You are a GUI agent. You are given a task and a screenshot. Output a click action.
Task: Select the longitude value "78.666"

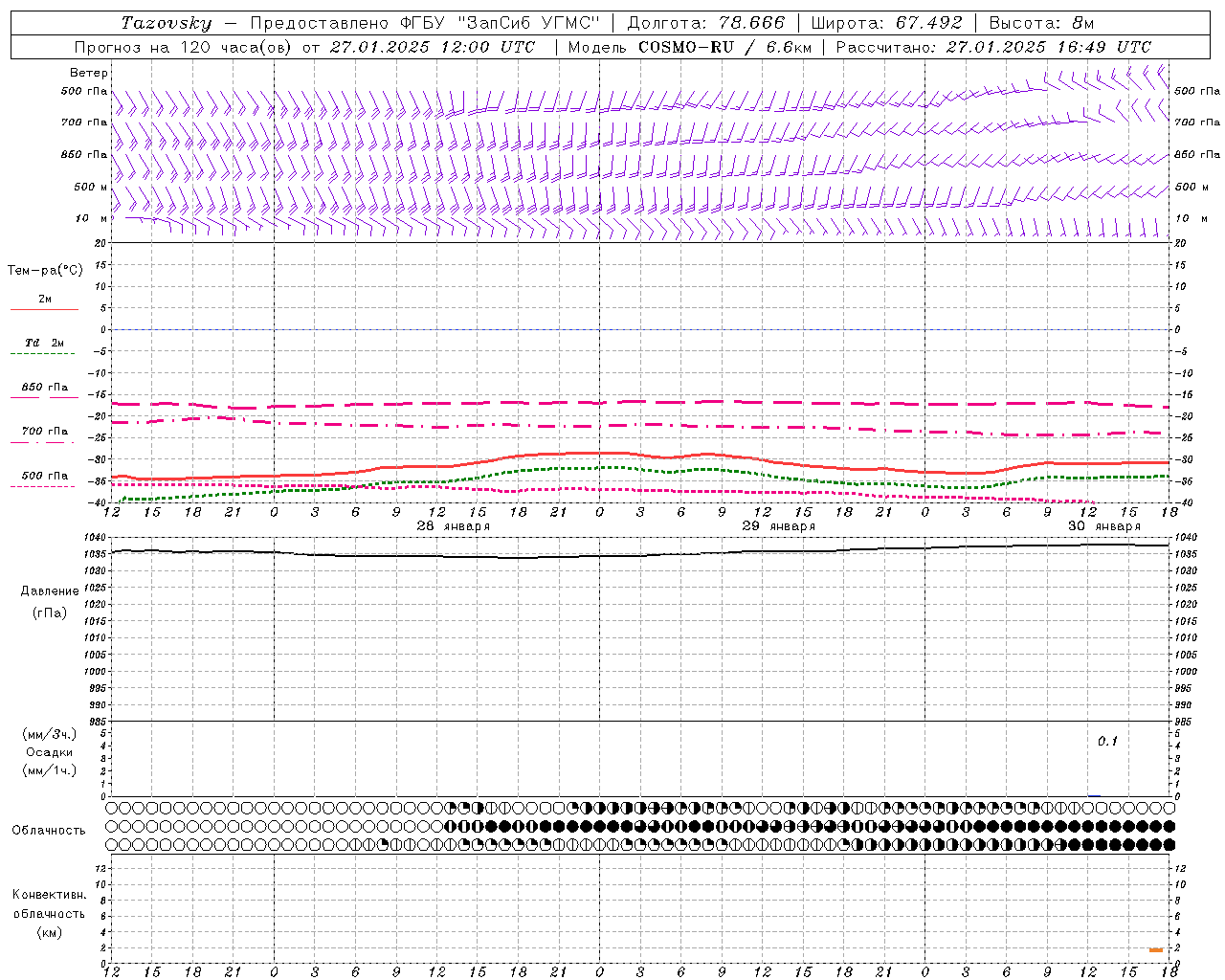pos(753,23)
